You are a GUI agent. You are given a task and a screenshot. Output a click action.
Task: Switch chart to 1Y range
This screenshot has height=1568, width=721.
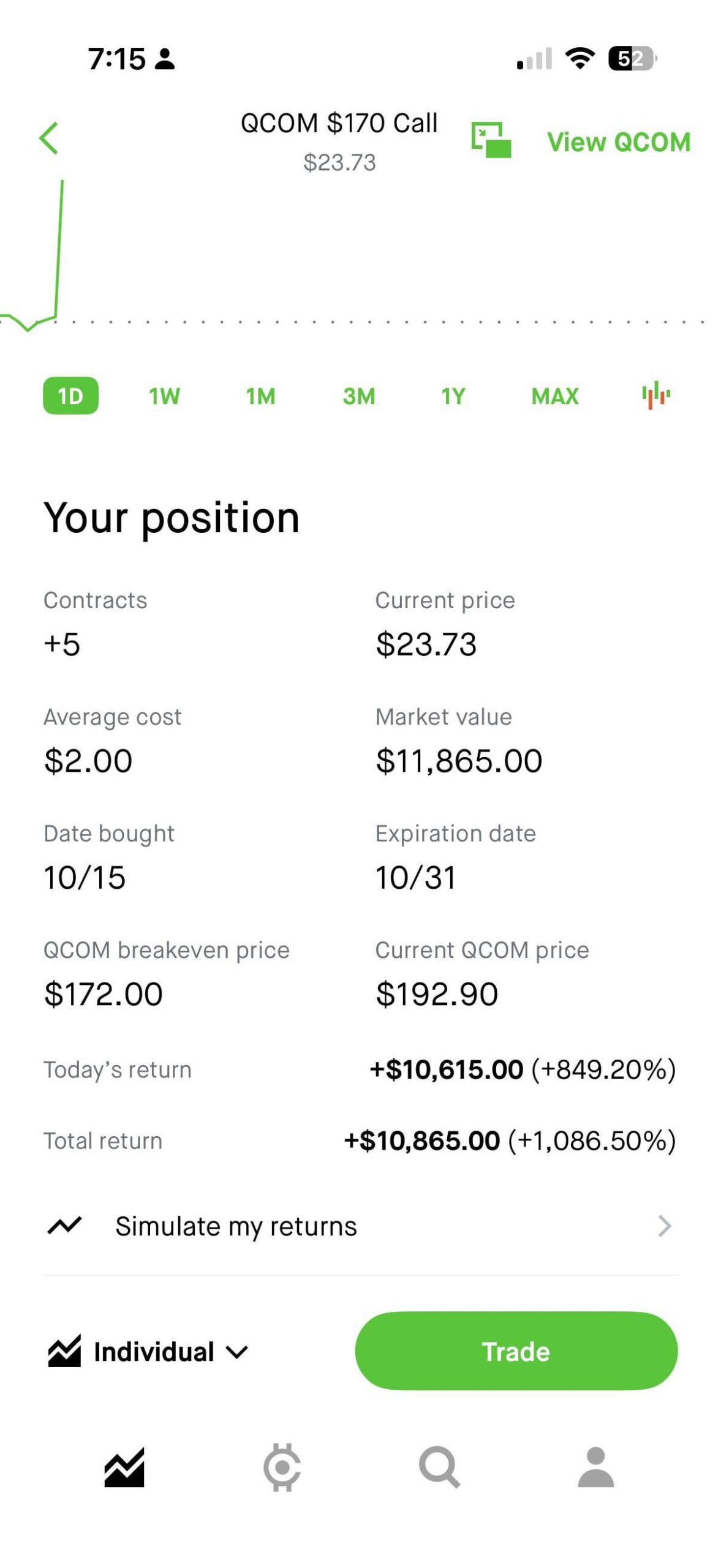pyautogui.click(x=453, y=396)
